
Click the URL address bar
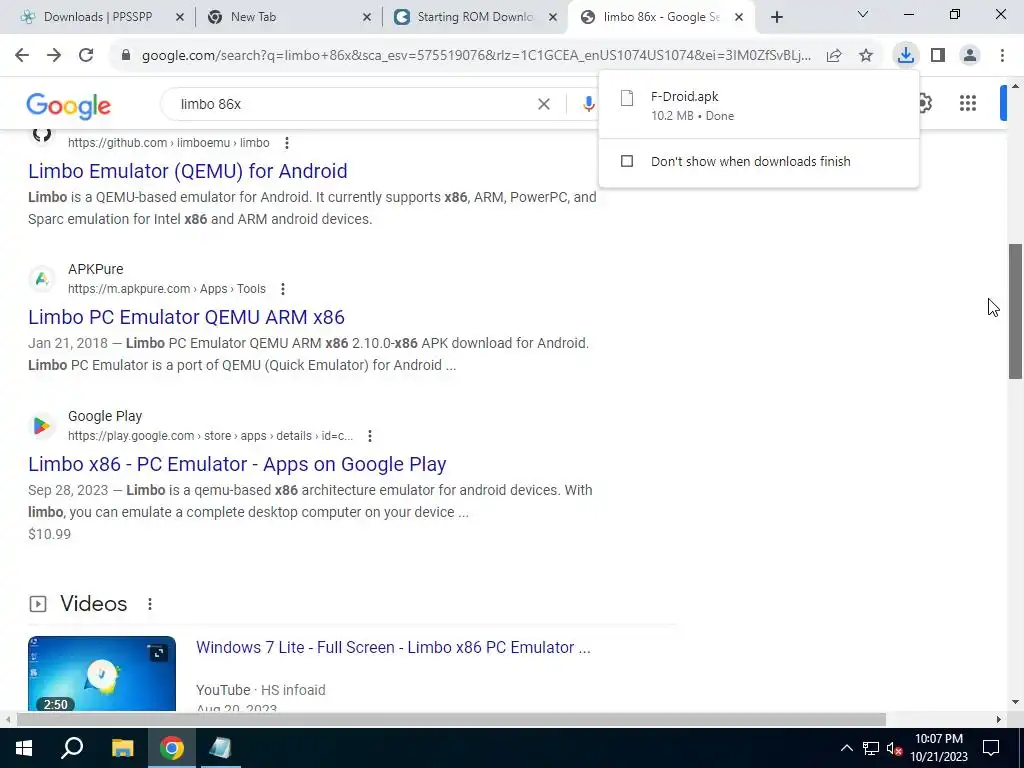tap(475, 56)
